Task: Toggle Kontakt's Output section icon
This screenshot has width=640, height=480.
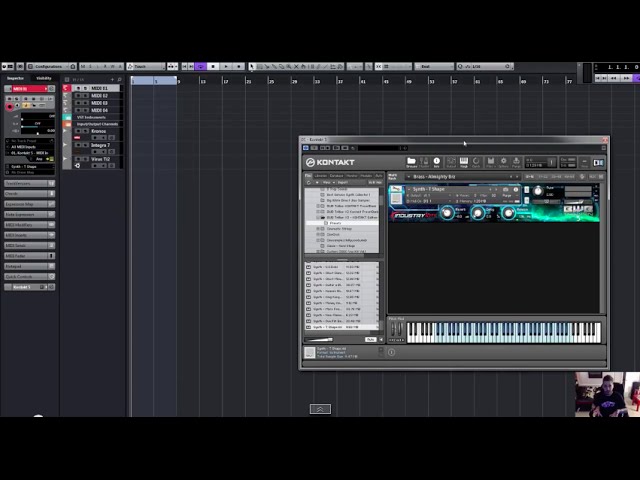Action: [451, 162]
